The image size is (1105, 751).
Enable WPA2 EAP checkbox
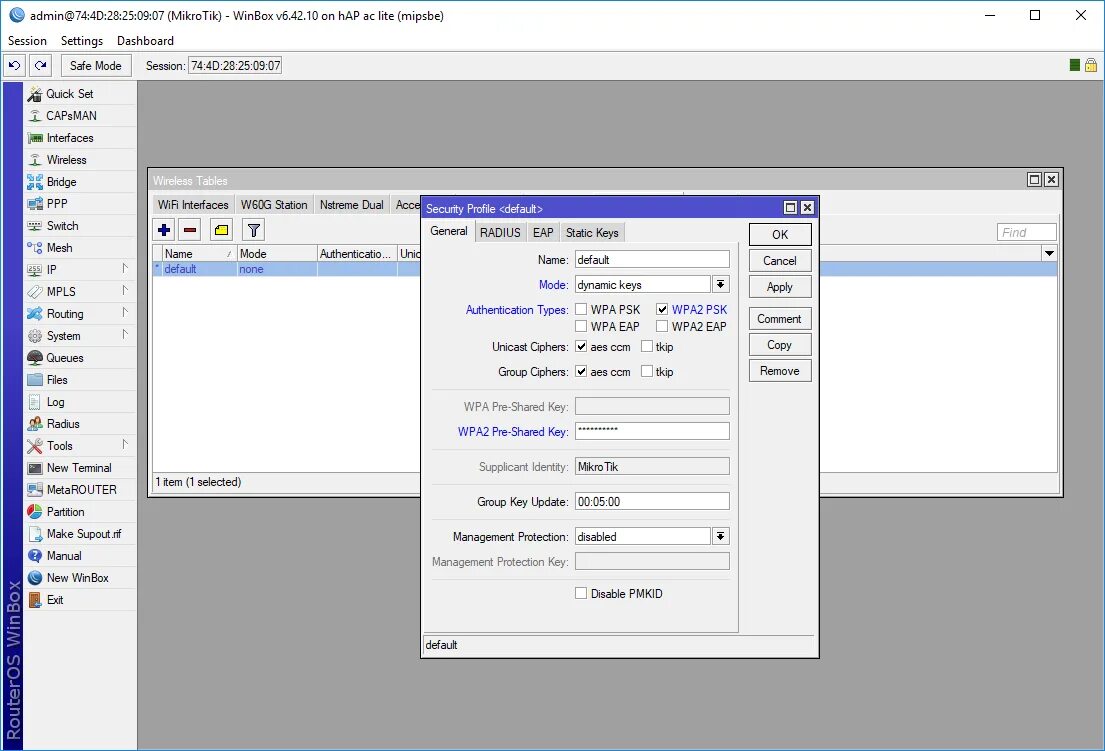point(662,326)
